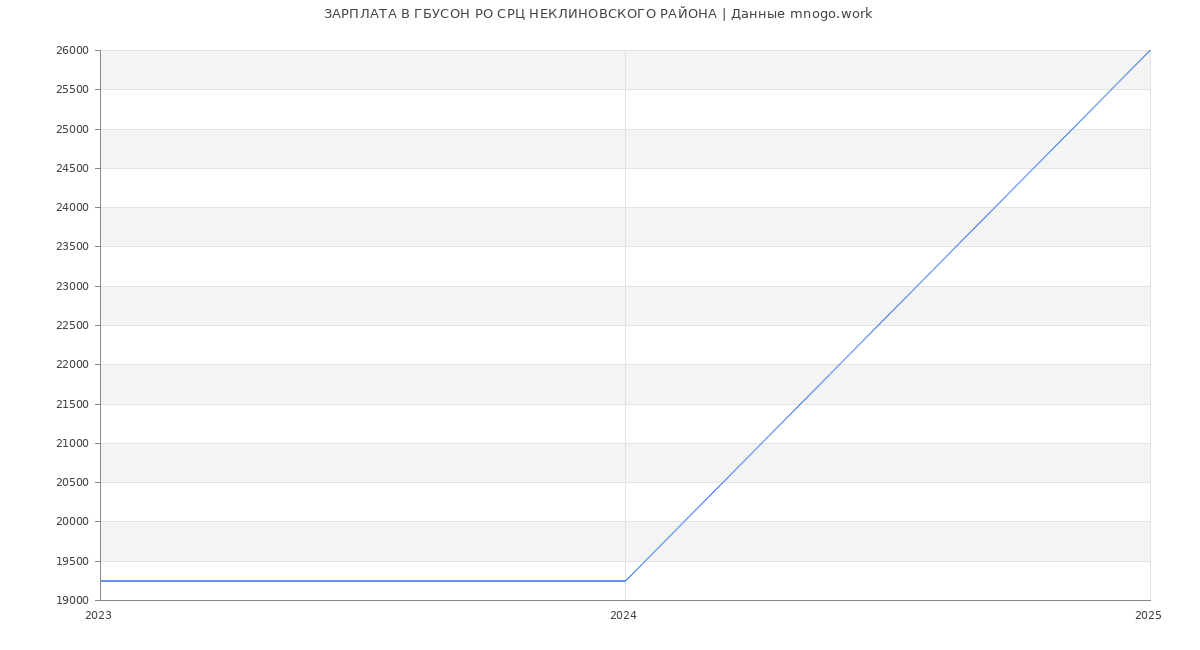Select the 19500 y-axis label
The image size is (1200, 650).
coord(72,562)
